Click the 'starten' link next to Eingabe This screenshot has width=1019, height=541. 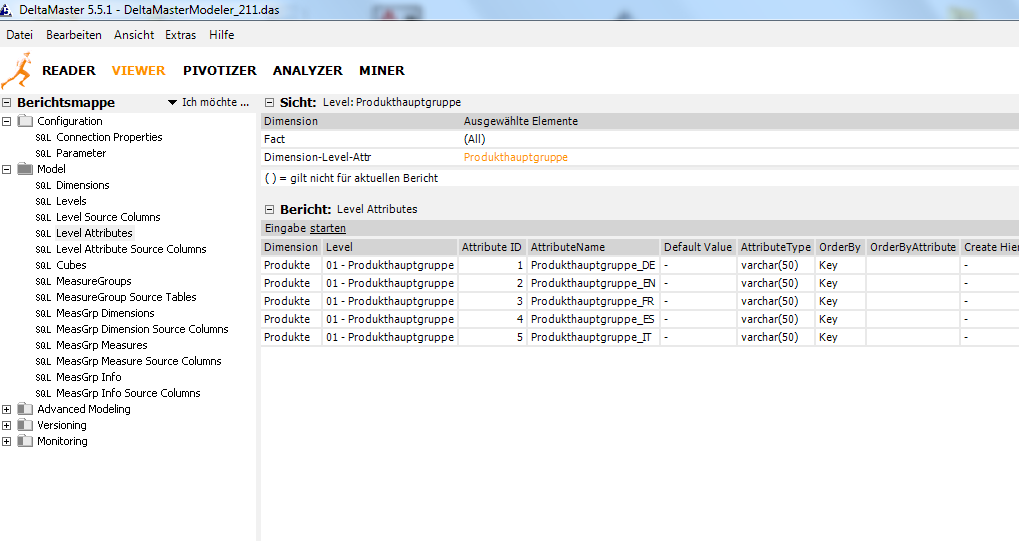(328, 228)
